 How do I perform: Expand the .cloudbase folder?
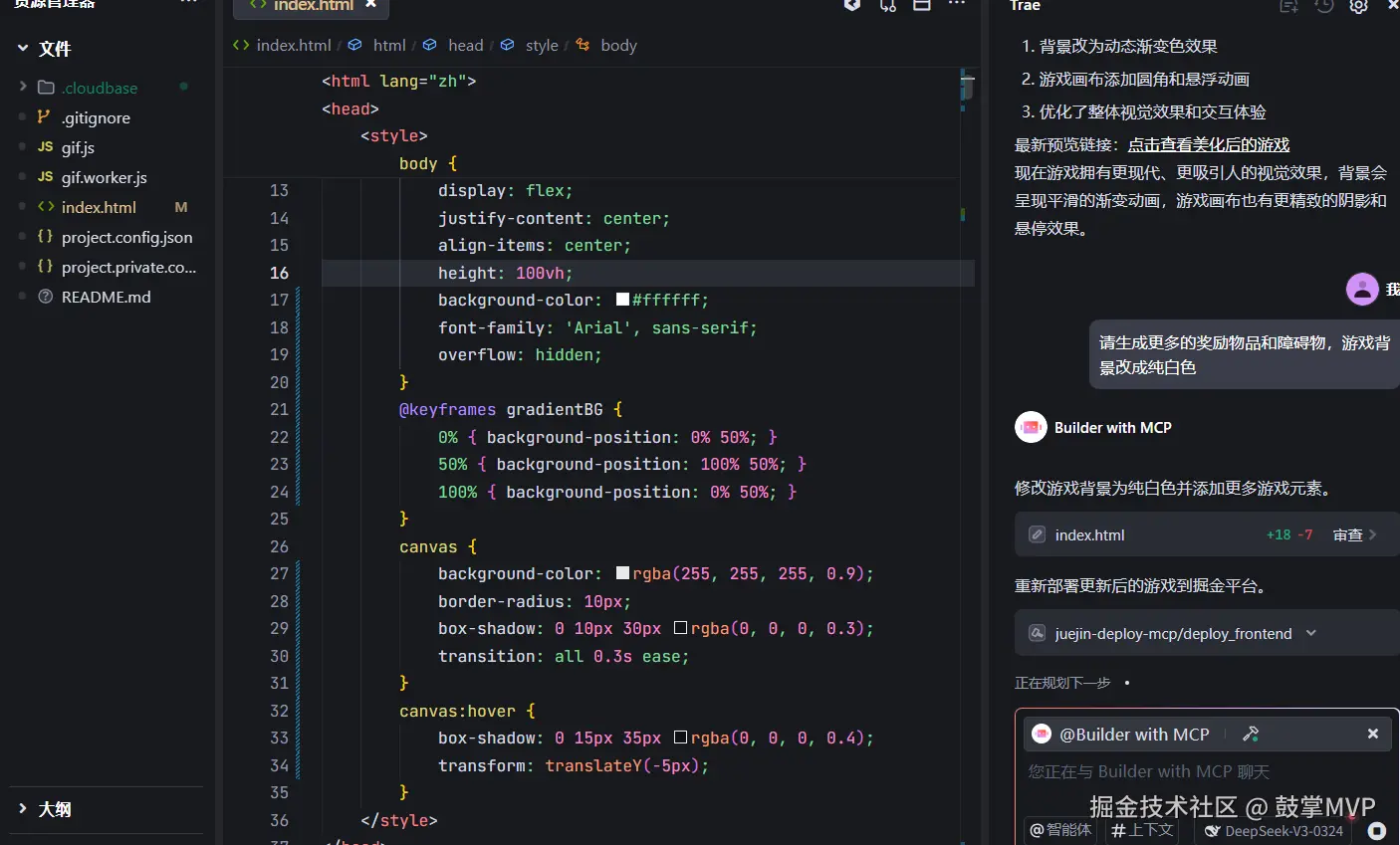23,88
